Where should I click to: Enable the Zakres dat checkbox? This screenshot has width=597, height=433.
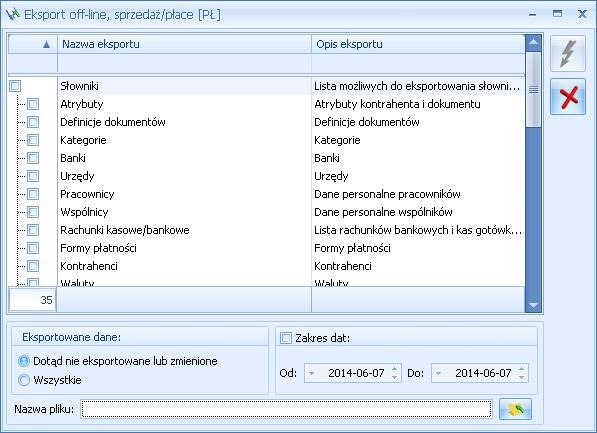coord(286,338)
